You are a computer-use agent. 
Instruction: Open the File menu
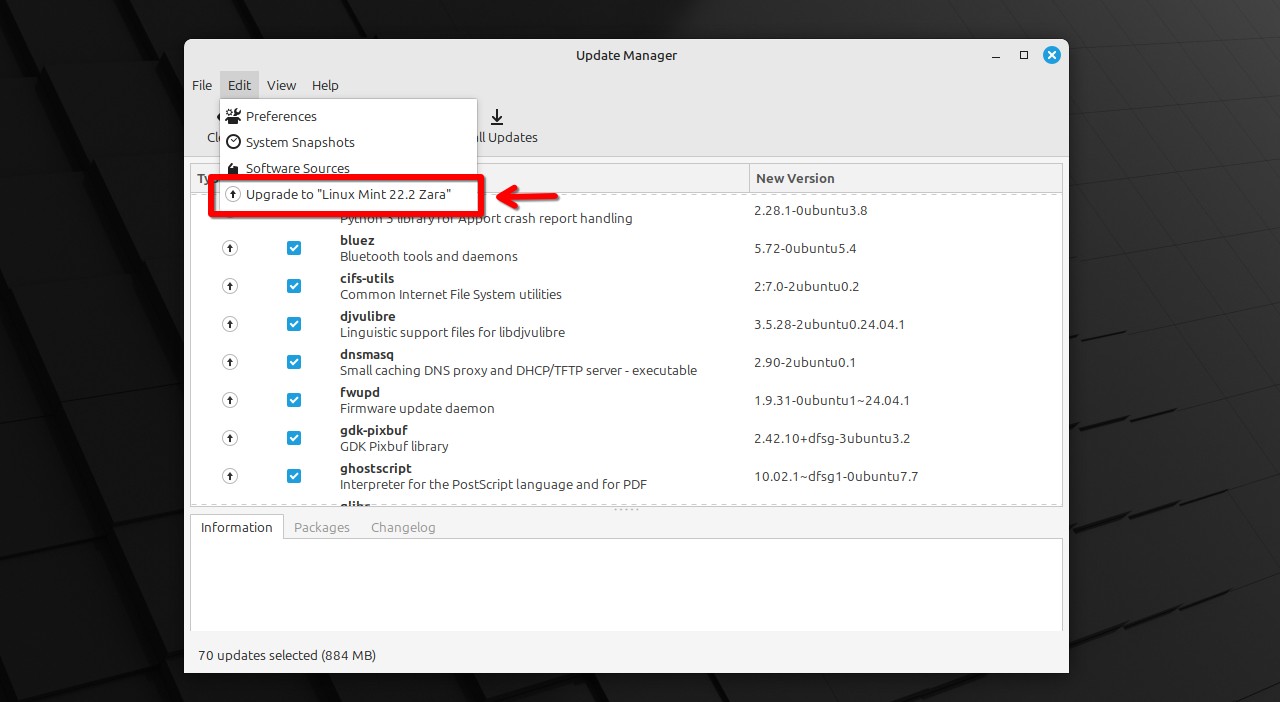tap(202, 85)
